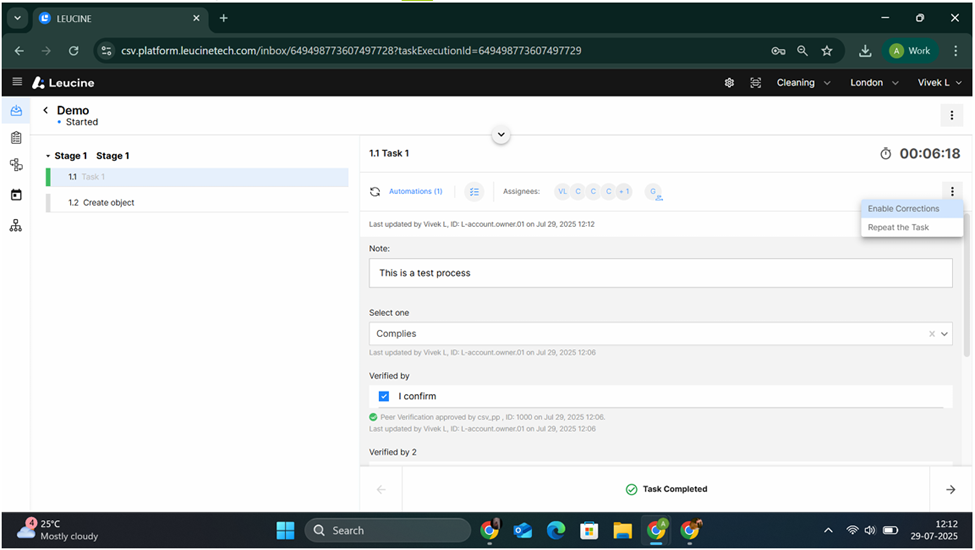Open the Cleaning dropdown in header
Viewport: 975px width, 550px height.
(803, 83)
